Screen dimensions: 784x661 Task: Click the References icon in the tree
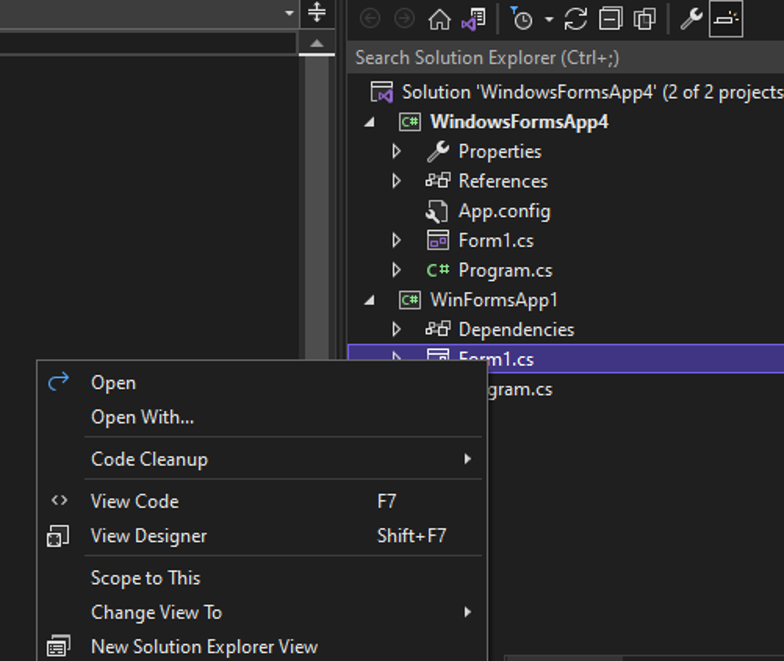coord(438,180)
